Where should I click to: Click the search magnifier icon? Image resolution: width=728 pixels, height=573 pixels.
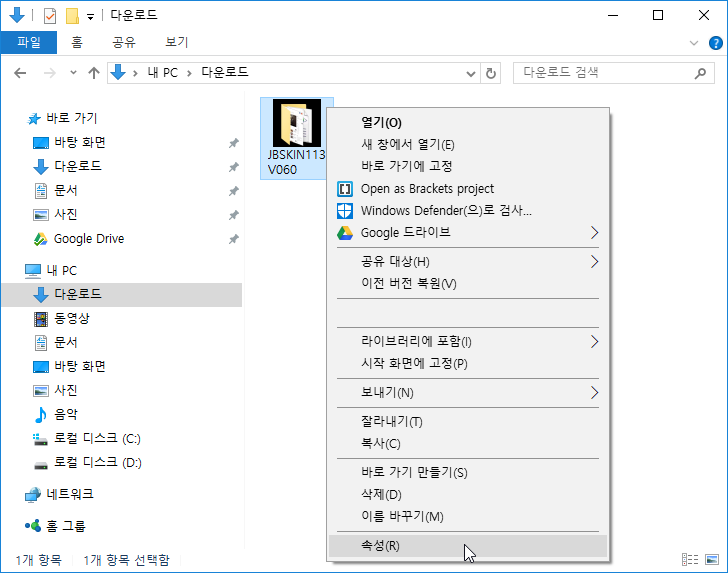pos(700,73)
